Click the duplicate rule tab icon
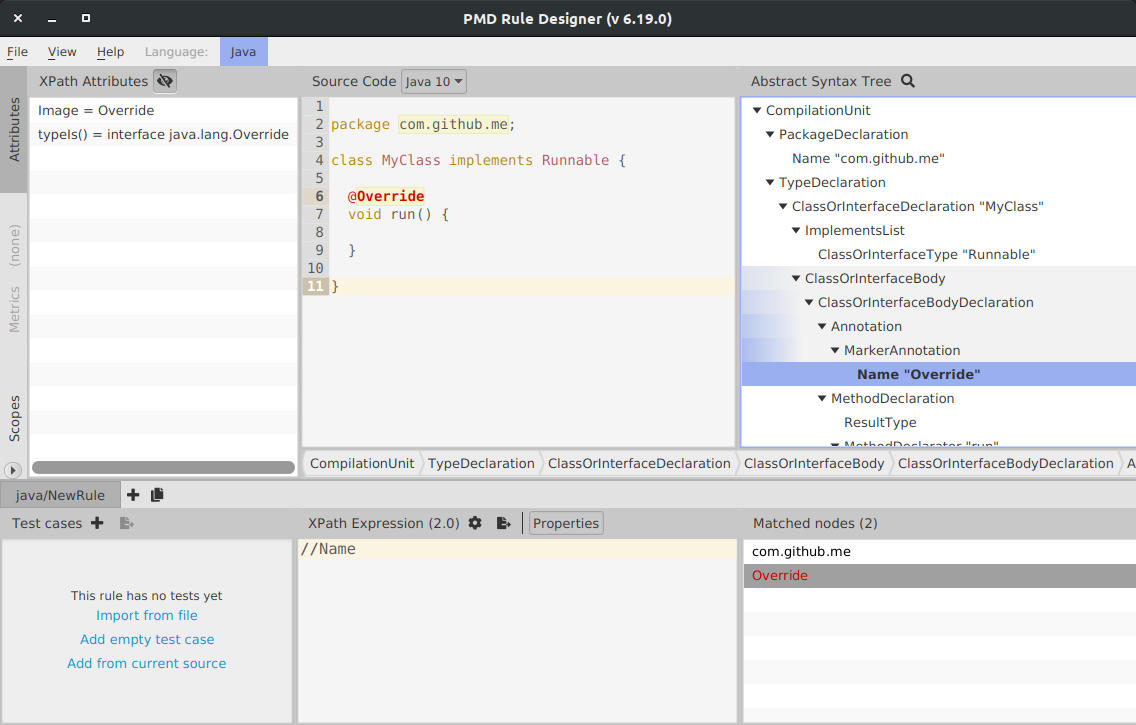 157,495
